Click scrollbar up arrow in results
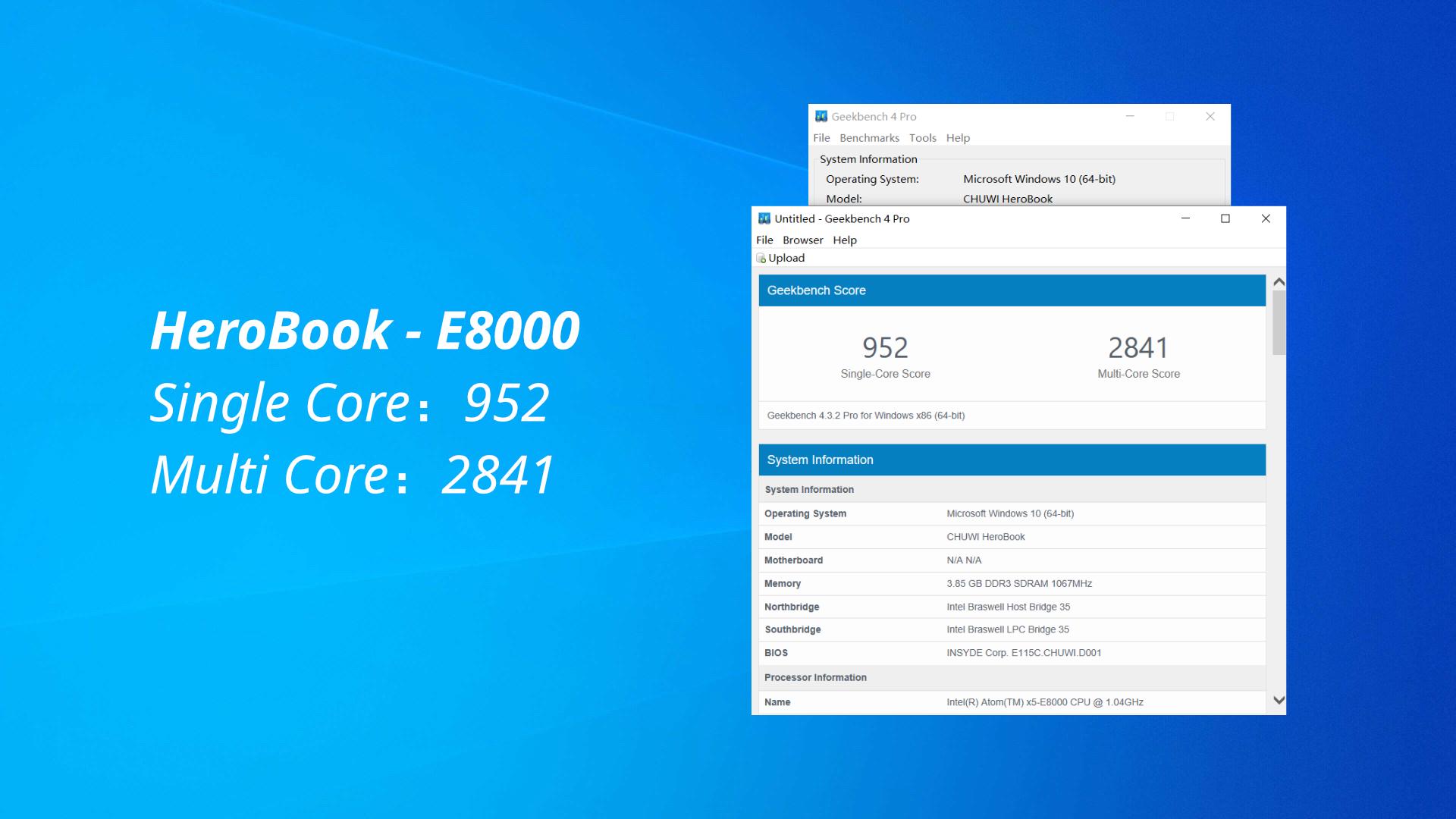 click(1279, 282)
